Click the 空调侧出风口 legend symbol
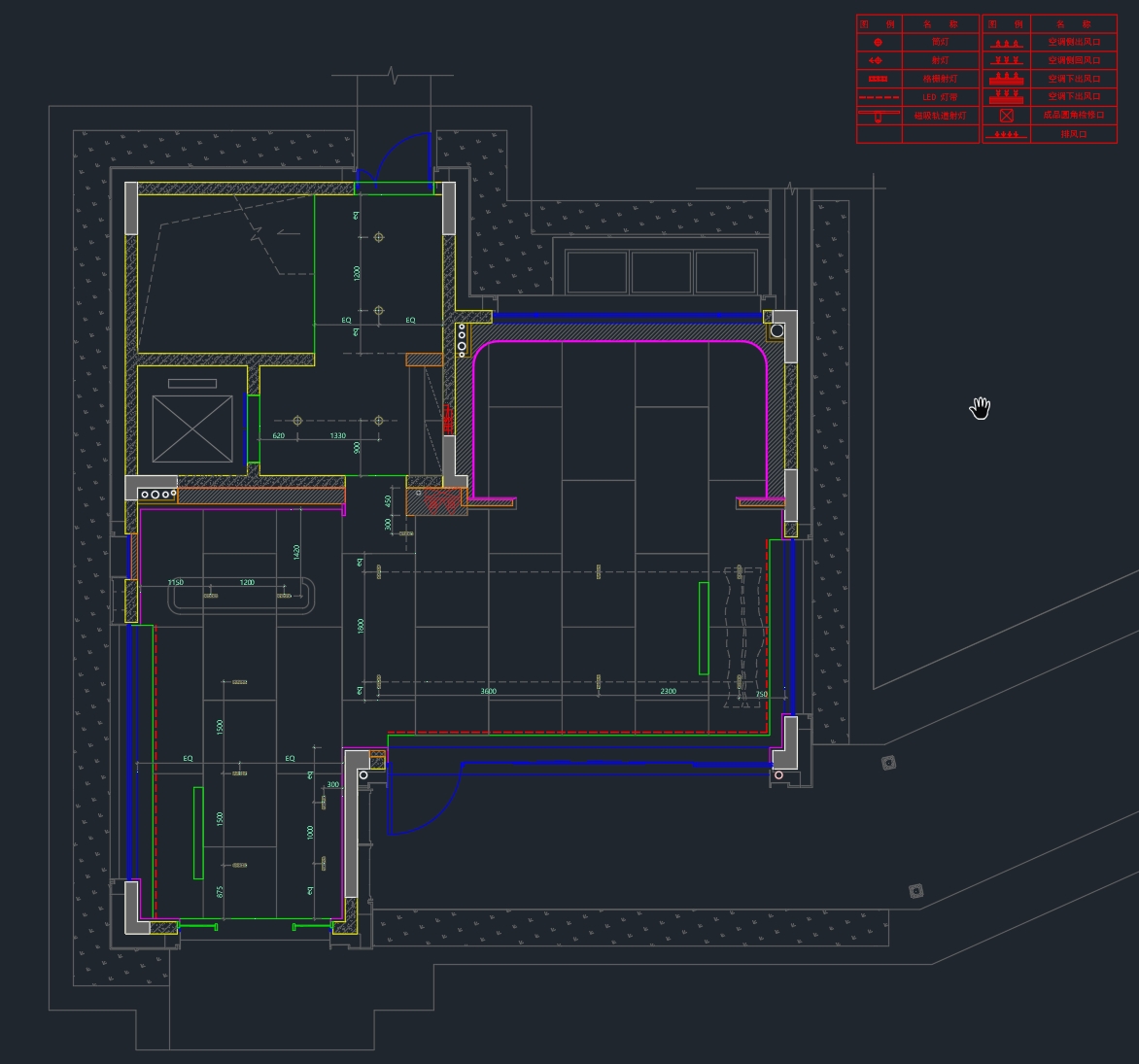This screenshot has height=1064, width=1139. 1007,43
